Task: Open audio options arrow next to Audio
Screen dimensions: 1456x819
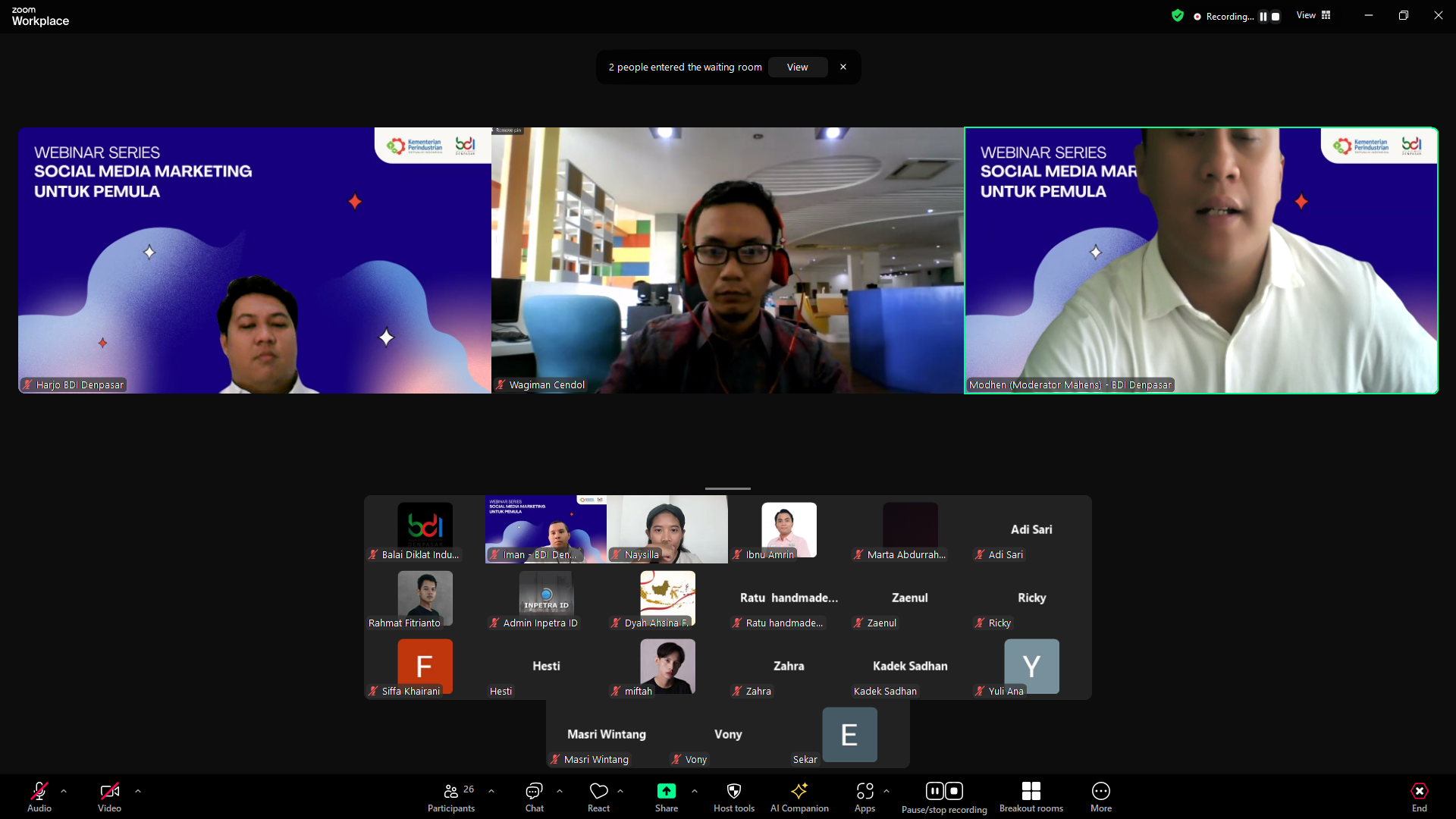Action: click(64, 791)
